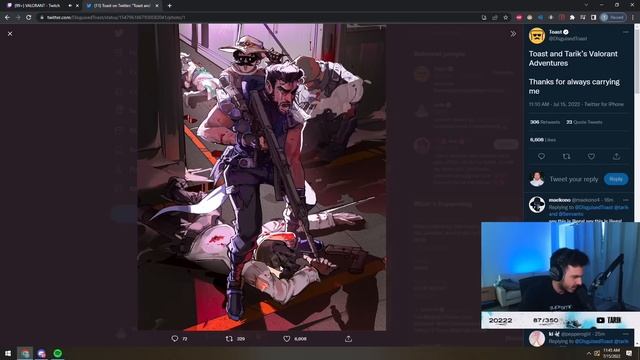Click the Tweet your reply field
Viewport: 640px width, 360px height.
pos(573,179)
